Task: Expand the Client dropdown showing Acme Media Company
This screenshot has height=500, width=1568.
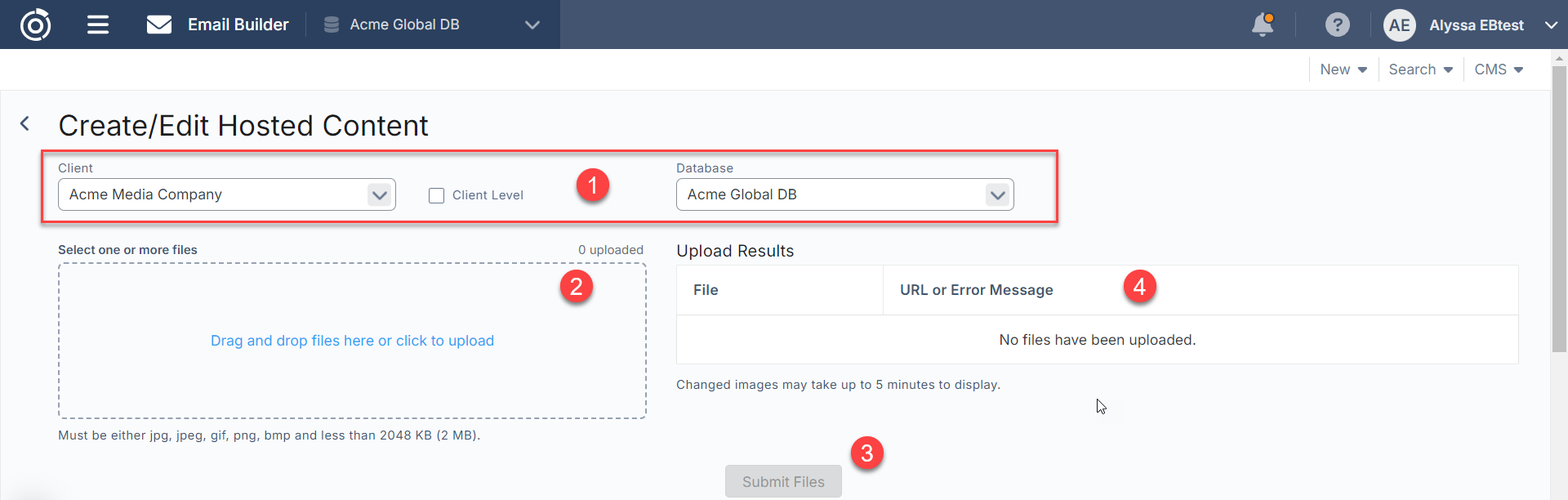Action: pyautogui.click(x=378, y=195)
